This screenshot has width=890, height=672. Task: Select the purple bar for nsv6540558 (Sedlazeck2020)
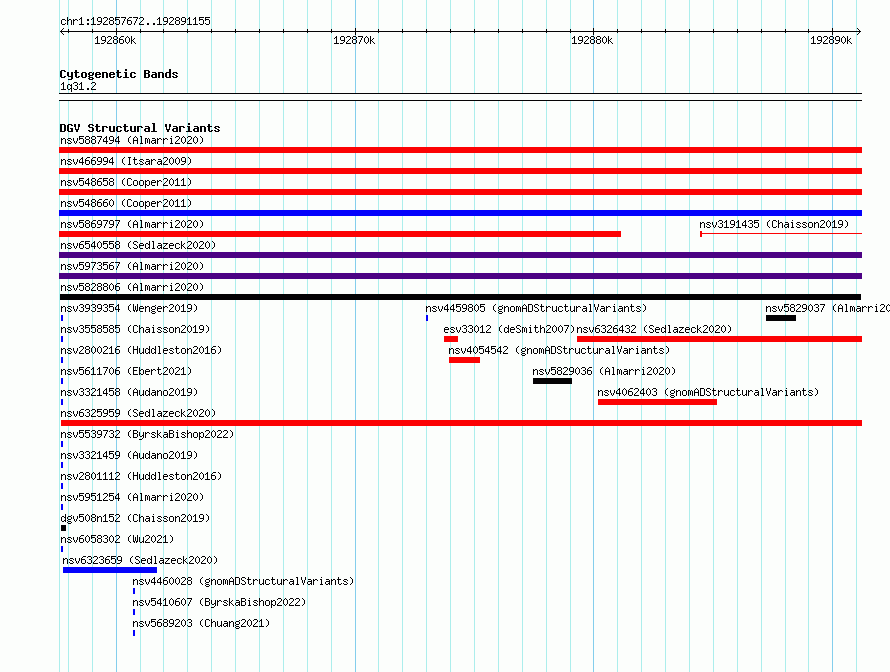coord(460,255)
